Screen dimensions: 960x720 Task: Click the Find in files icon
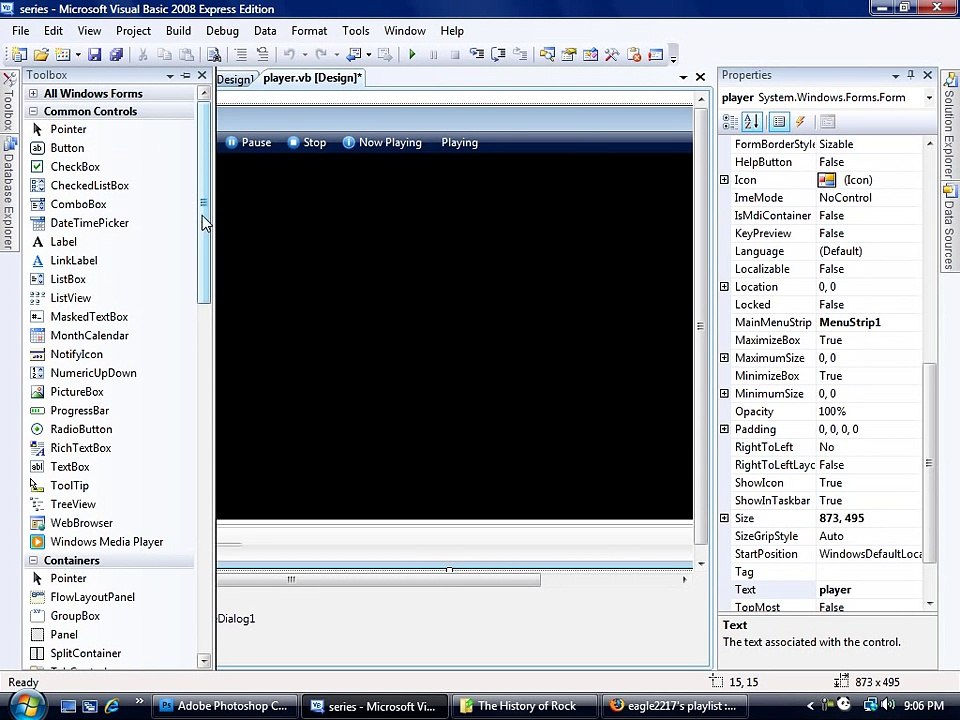[x=214, y=54]
